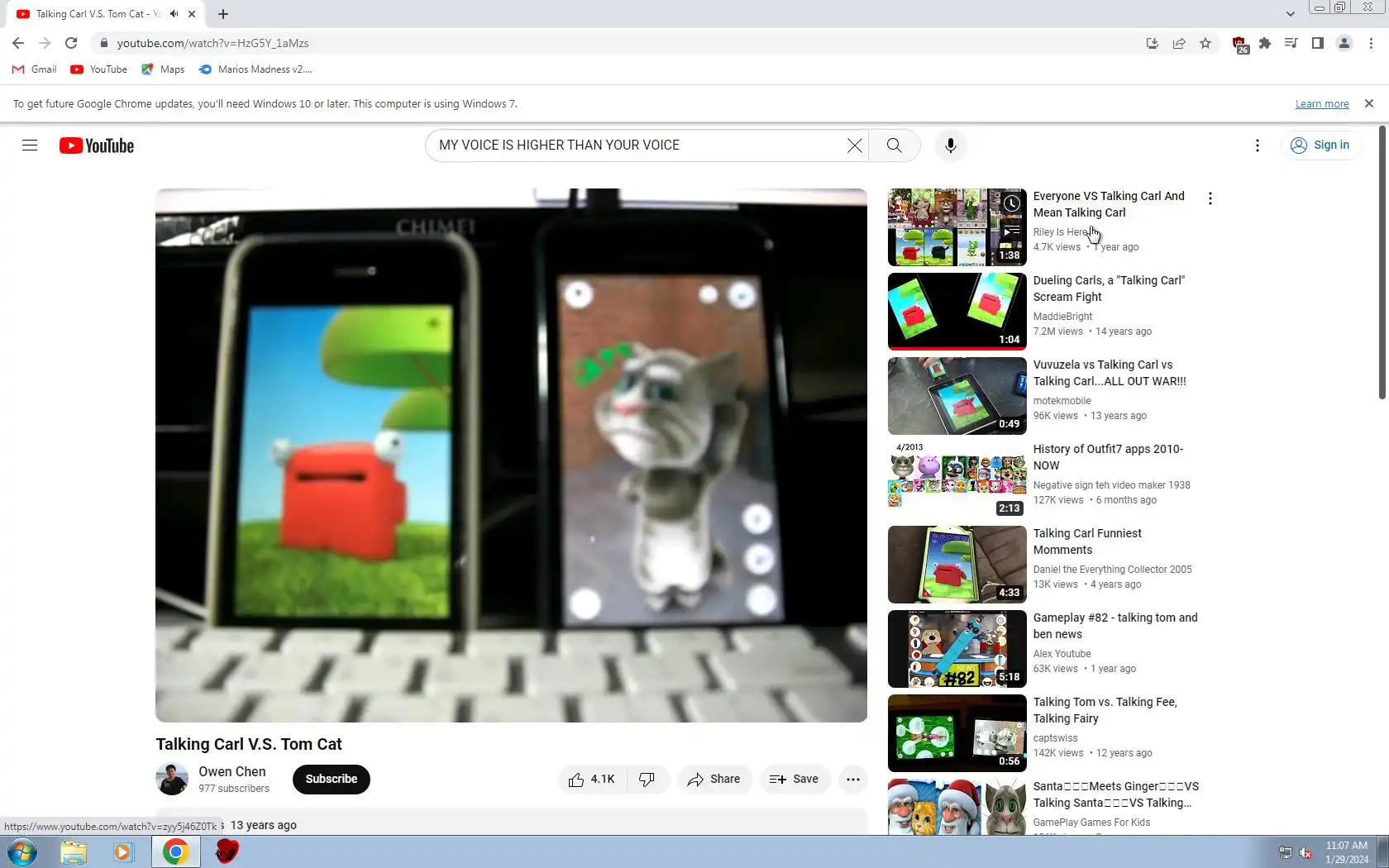
Task: Open Everyone VS Talking Carl video thumbnail
Action: [x=957, y=227]
